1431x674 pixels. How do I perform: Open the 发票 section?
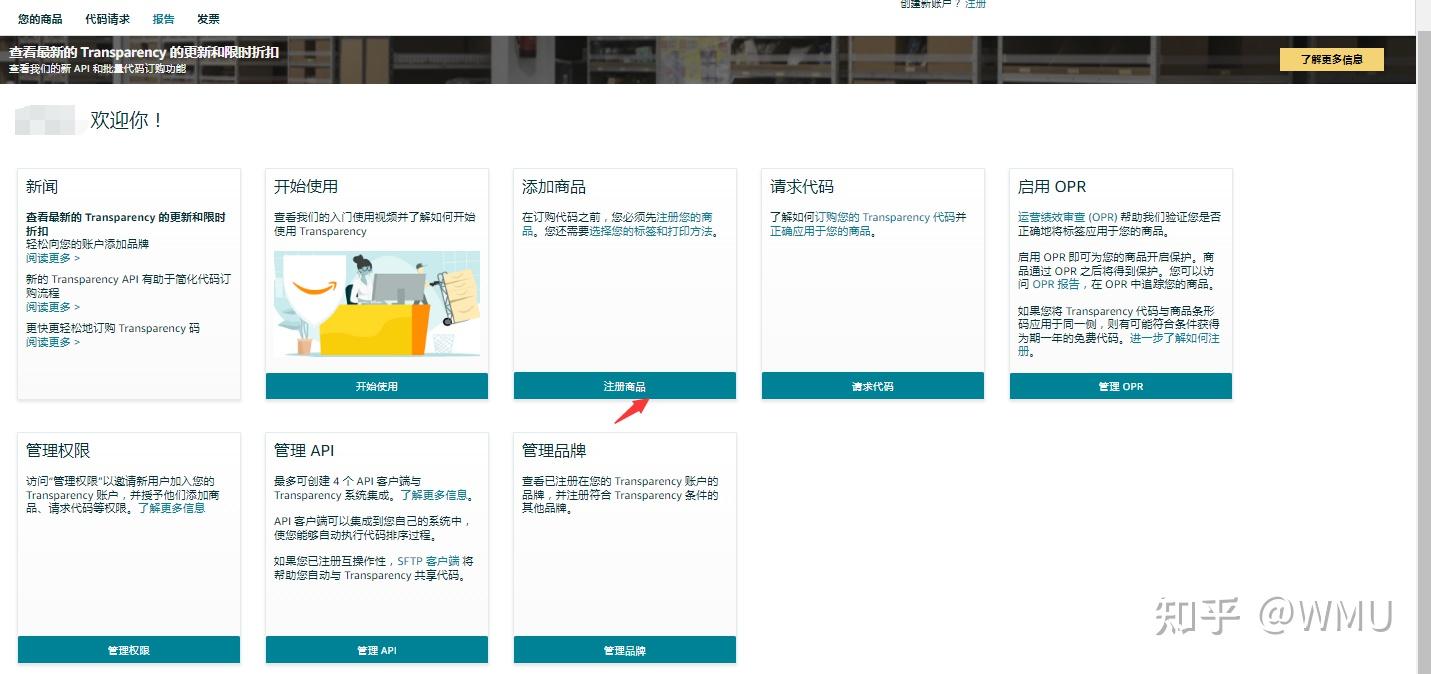pos(208,17)
